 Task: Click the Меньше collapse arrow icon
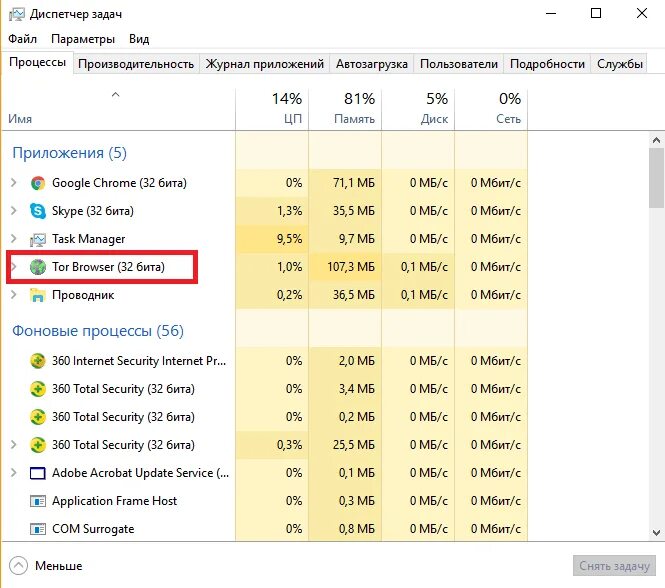18,566
